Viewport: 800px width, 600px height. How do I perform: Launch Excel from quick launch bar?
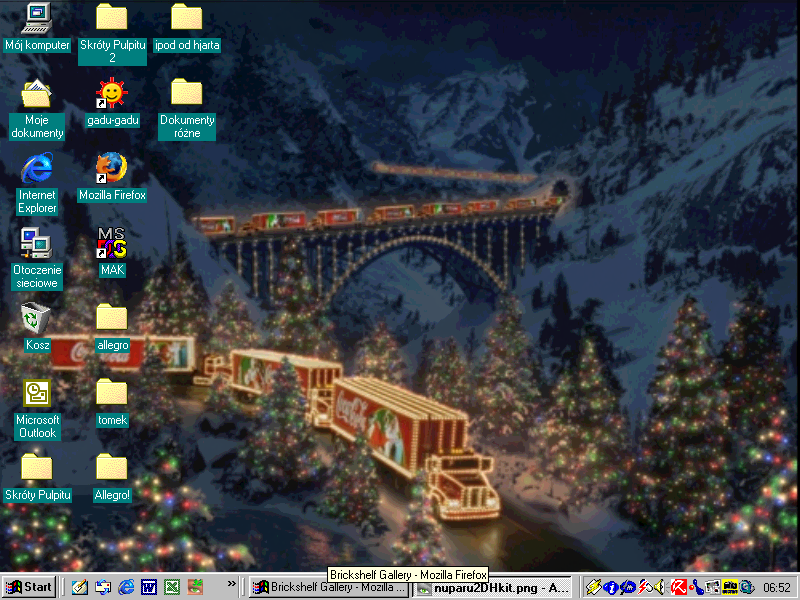coord(172,587)
